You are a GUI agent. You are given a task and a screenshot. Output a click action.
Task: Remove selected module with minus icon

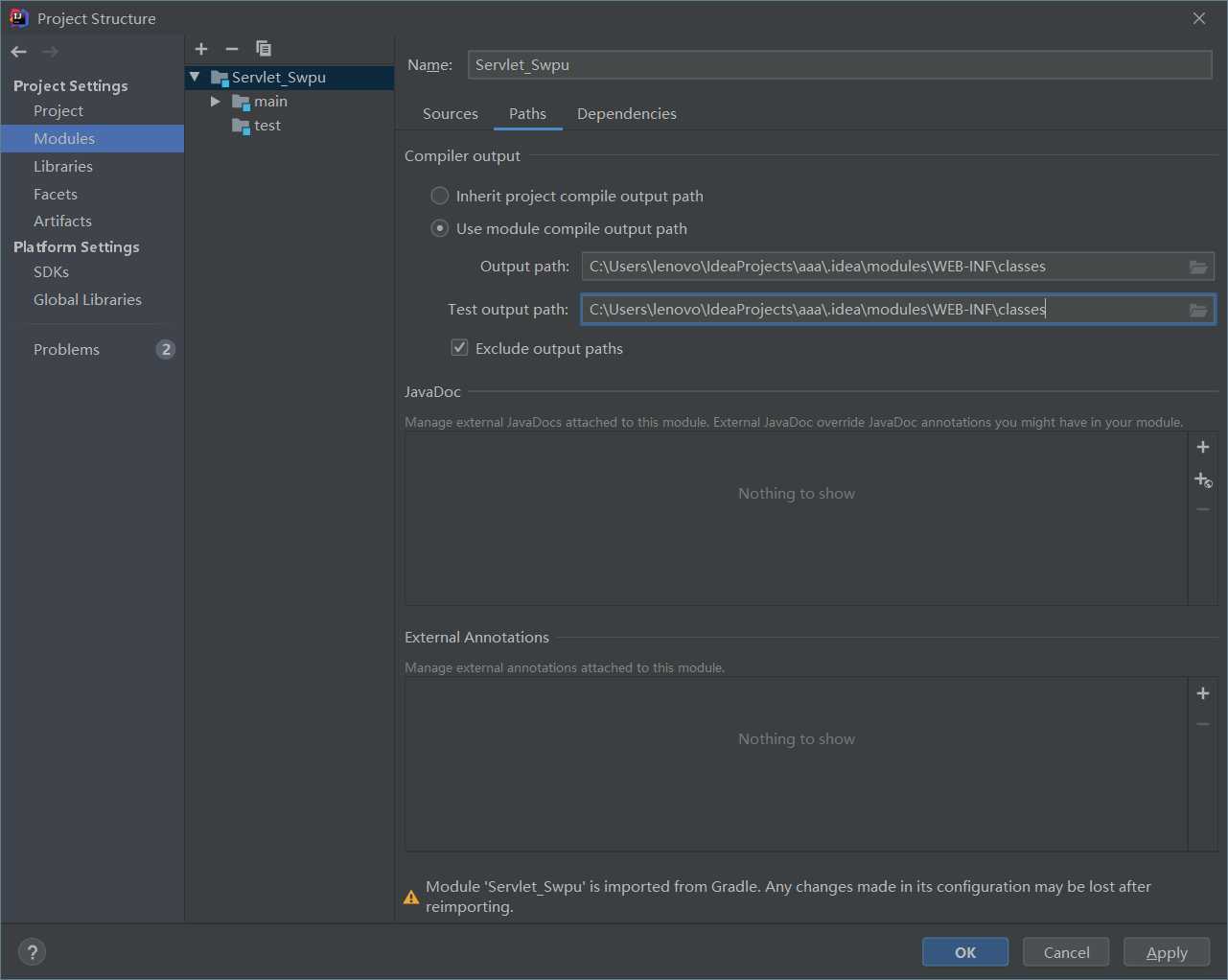point(232,49)
